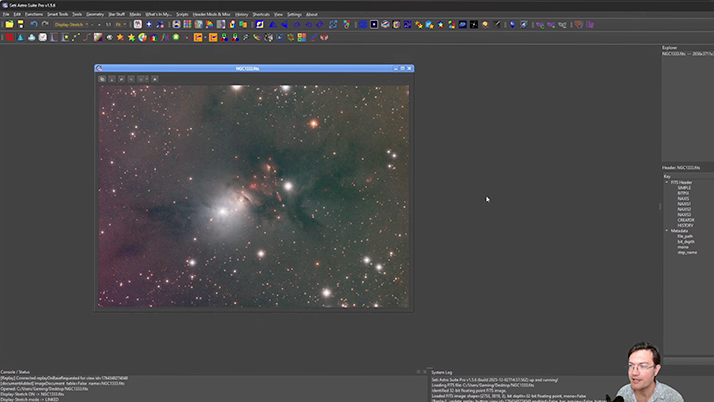
Task: Open the cloud icon tool
Action: point(31,37)
